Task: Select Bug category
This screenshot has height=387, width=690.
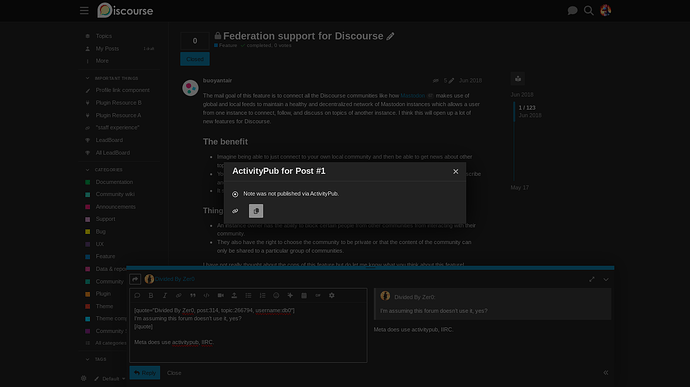Action: tap(100, 232)
